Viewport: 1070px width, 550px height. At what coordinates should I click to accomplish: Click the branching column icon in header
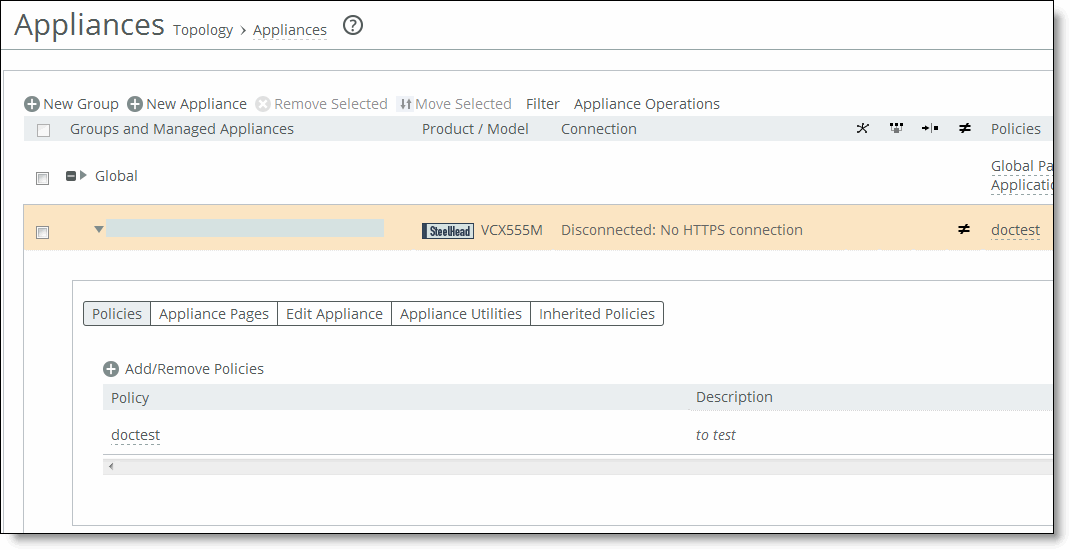(x=863, y=129)
